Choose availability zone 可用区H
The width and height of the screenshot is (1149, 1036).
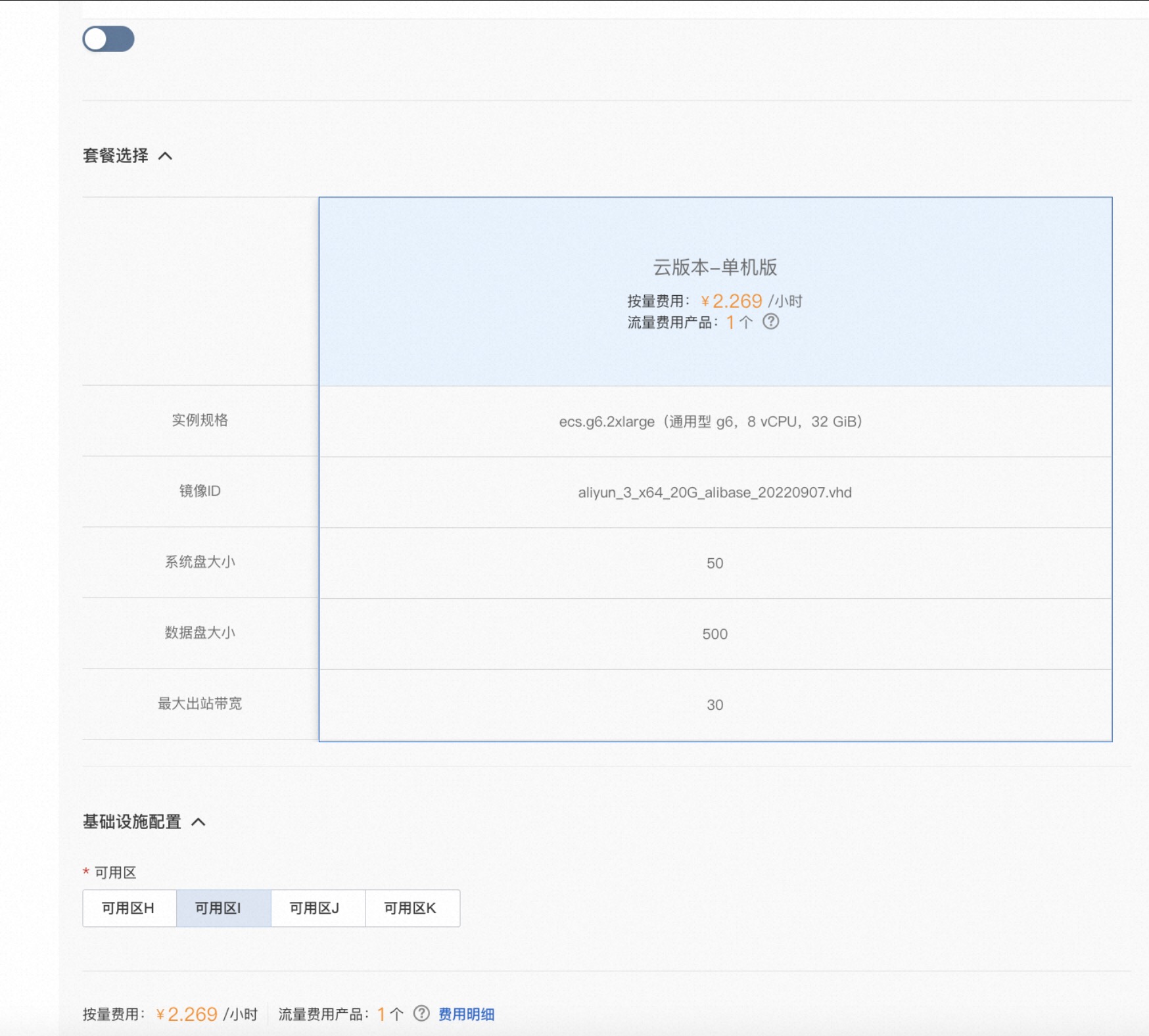pos(129,908)
